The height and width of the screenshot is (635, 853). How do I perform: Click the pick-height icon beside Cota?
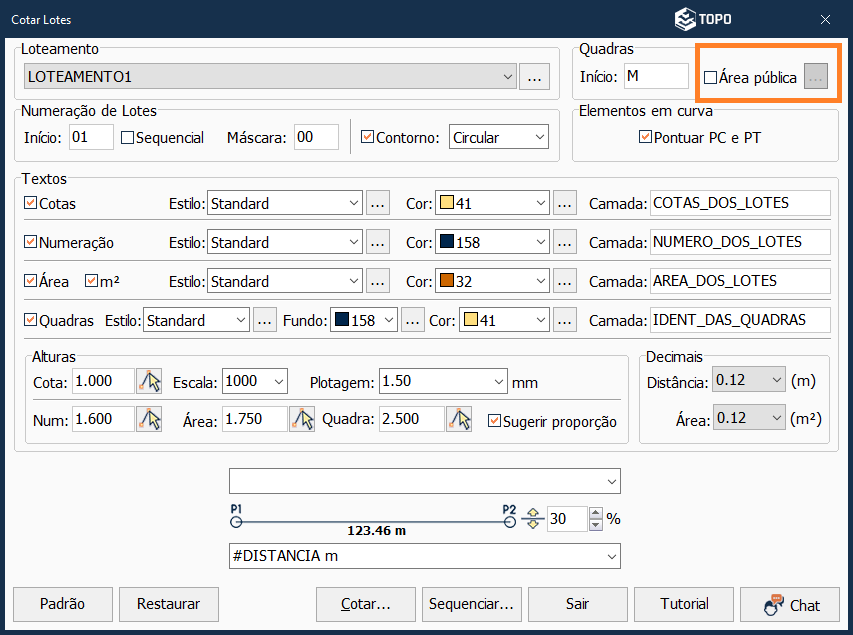tap(149, 381)
